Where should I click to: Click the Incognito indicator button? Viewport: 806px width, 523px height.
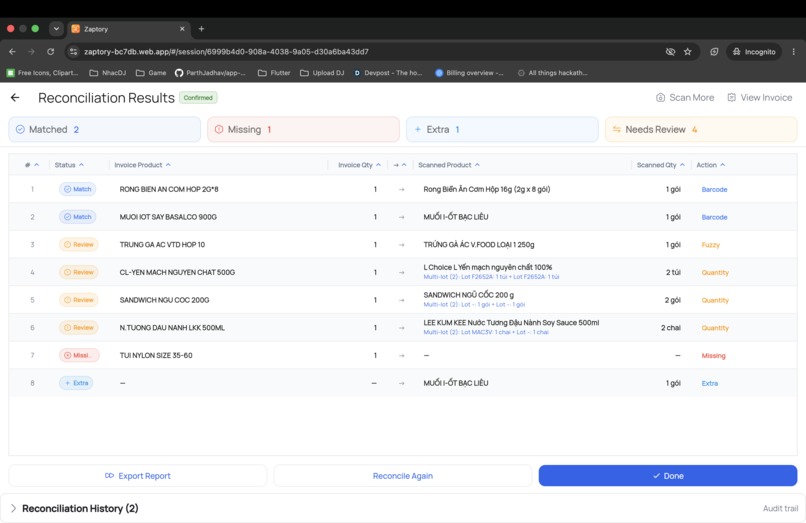coord(754,51)
